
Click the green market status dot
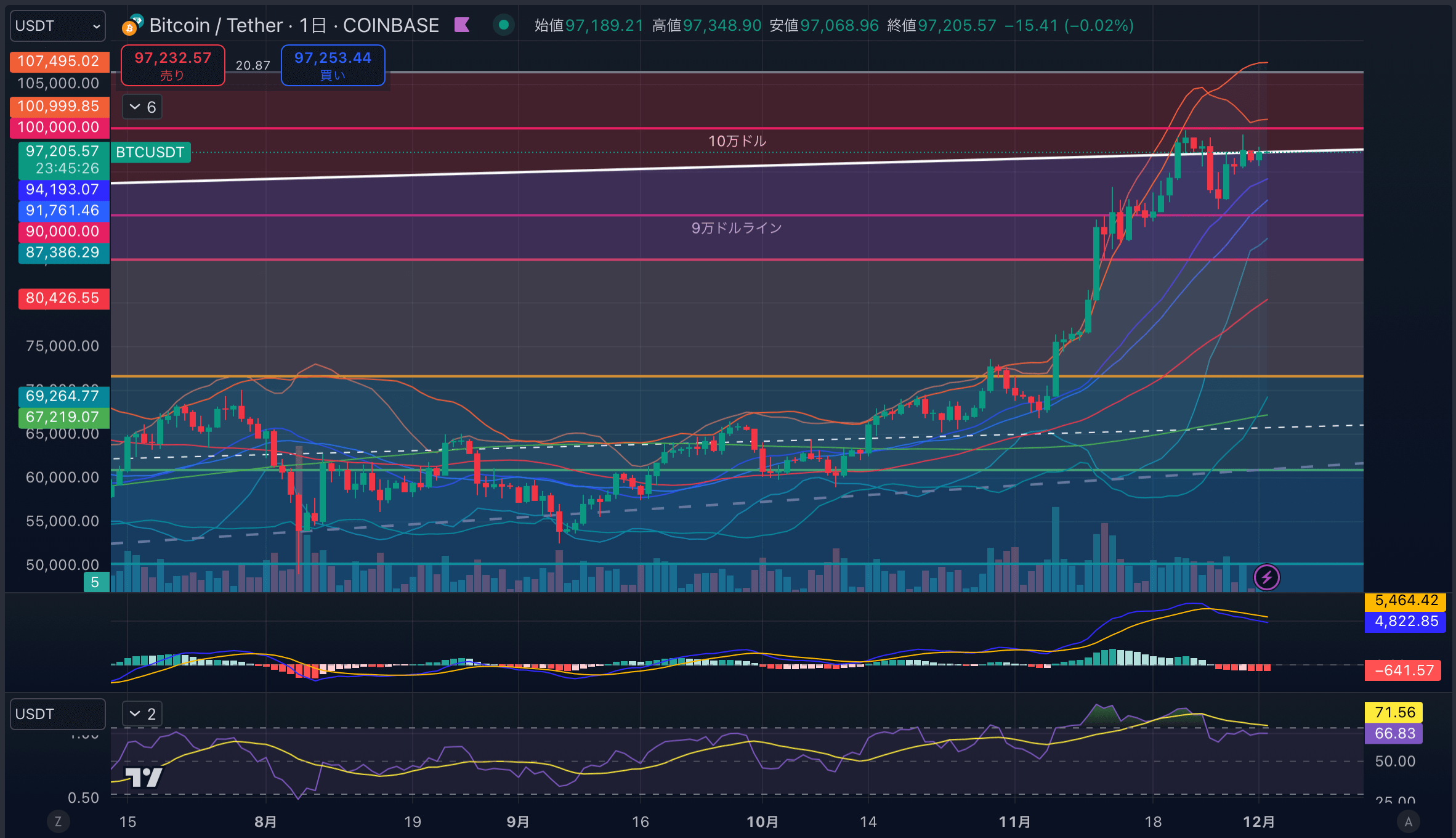point(504,25)
